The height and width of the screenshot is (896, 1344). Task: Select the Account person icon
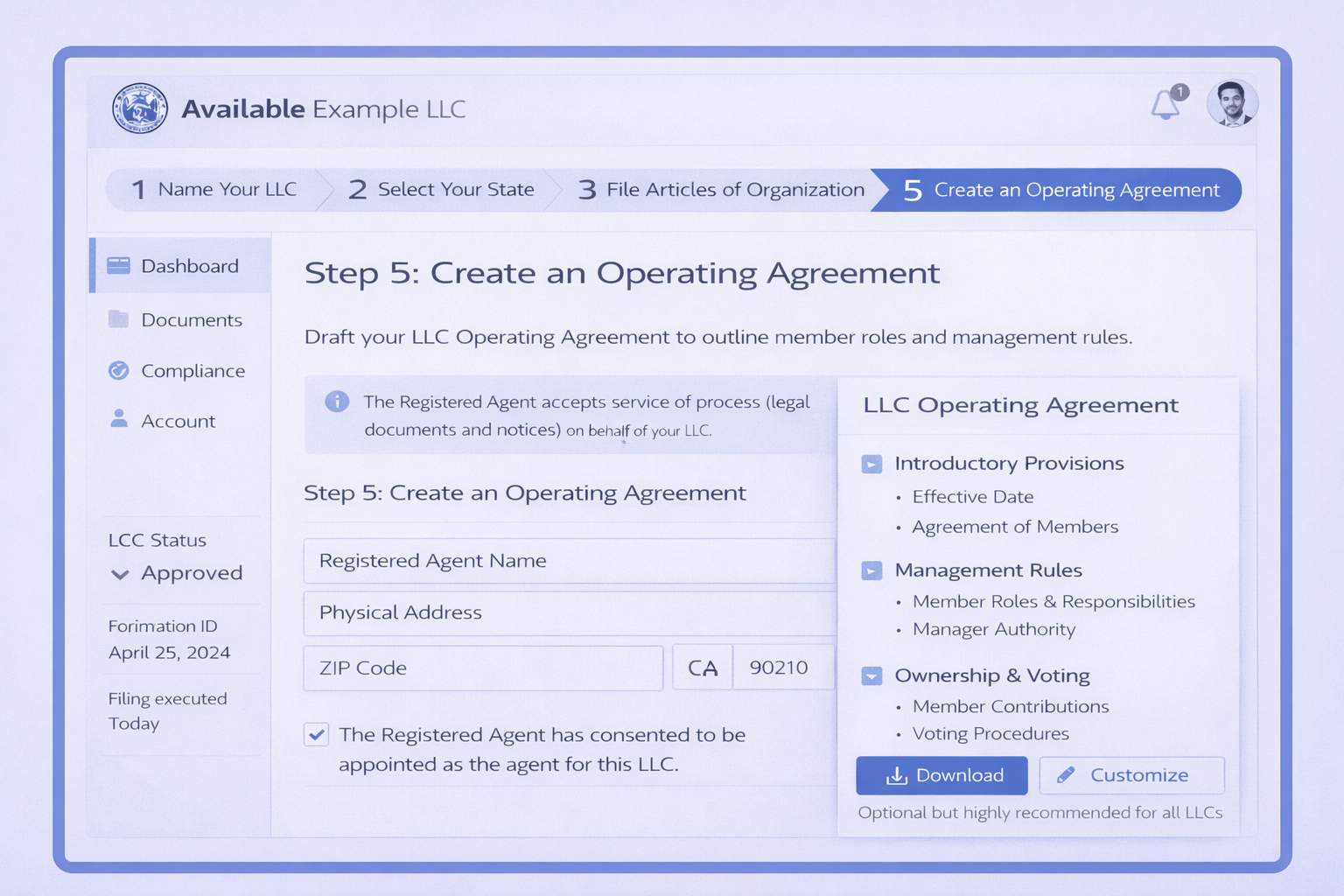point(121,420)
